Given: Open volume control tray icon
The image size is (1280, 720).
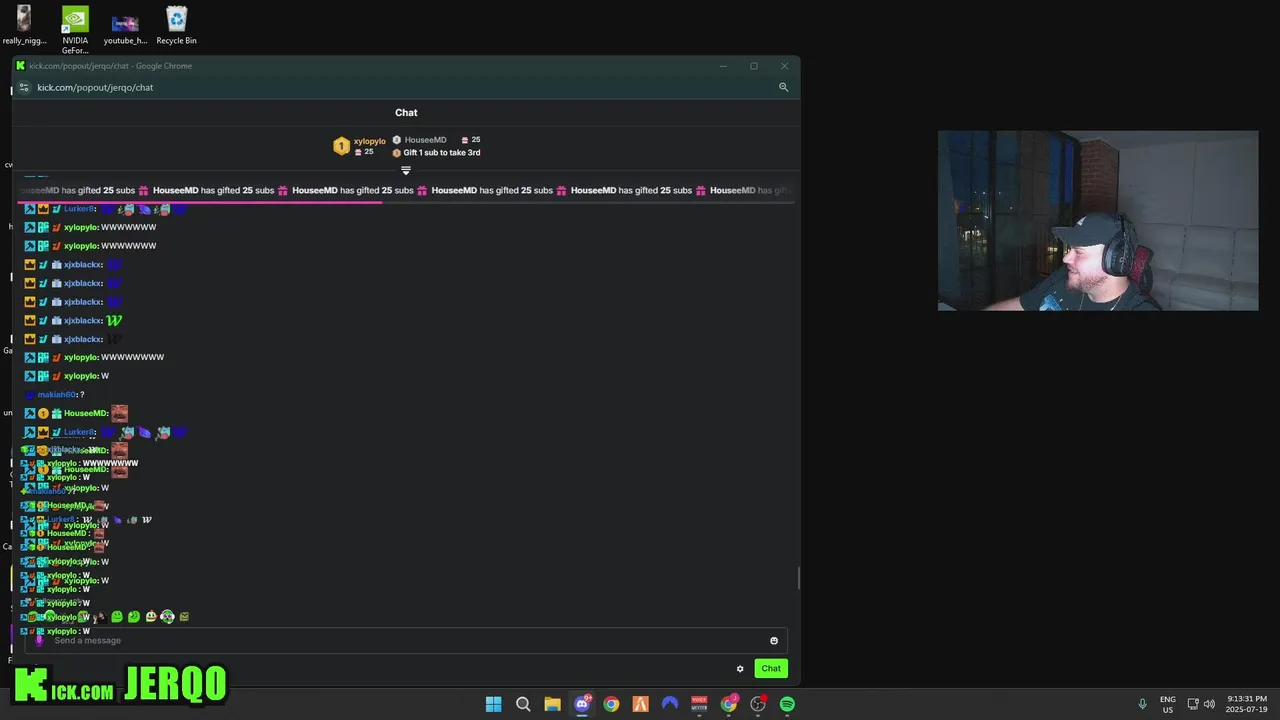Looking at the screenshot, I should coord(1209,704).
